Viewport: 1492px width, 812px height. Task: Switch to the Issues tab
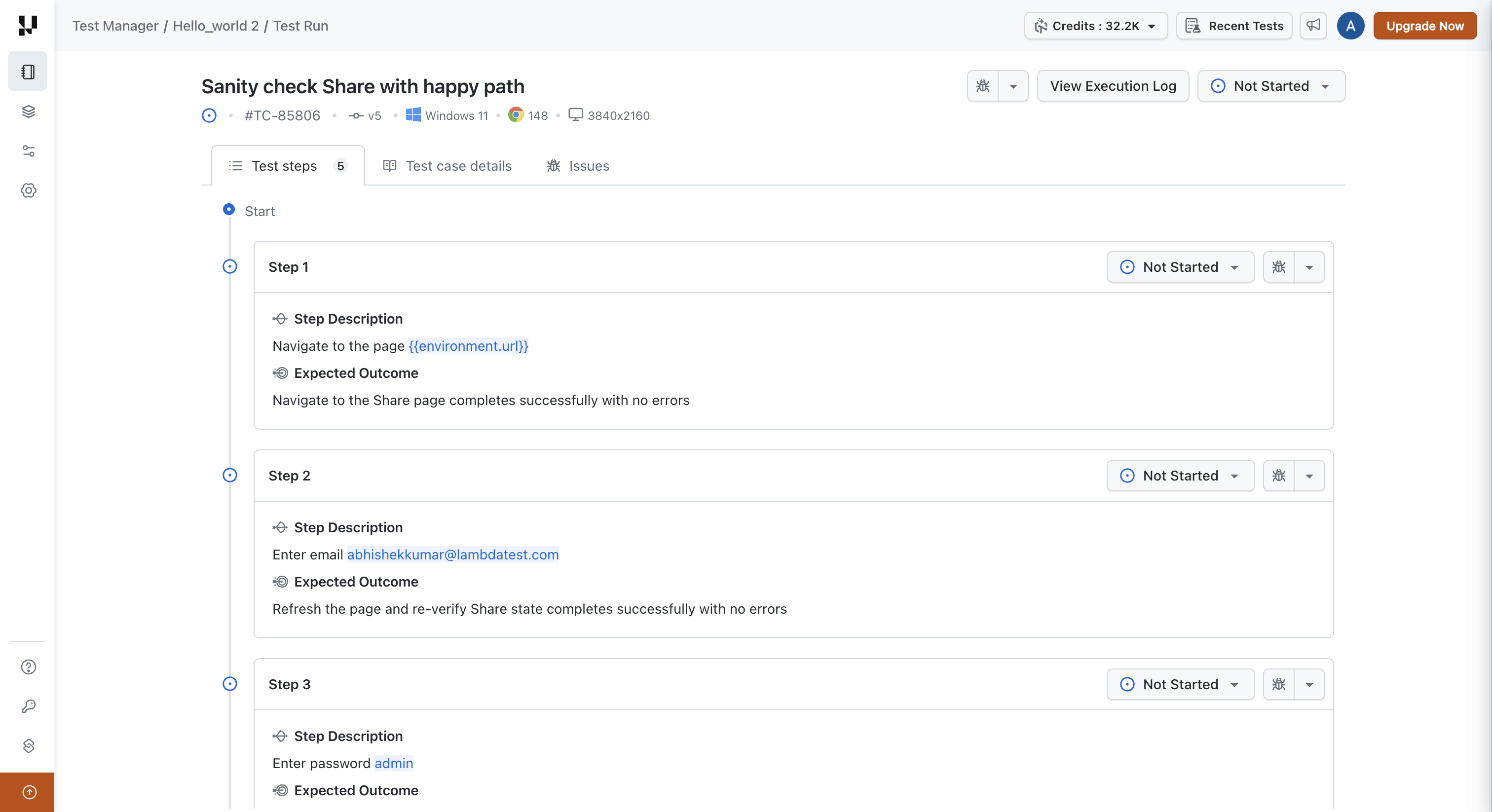coord(577,166)
